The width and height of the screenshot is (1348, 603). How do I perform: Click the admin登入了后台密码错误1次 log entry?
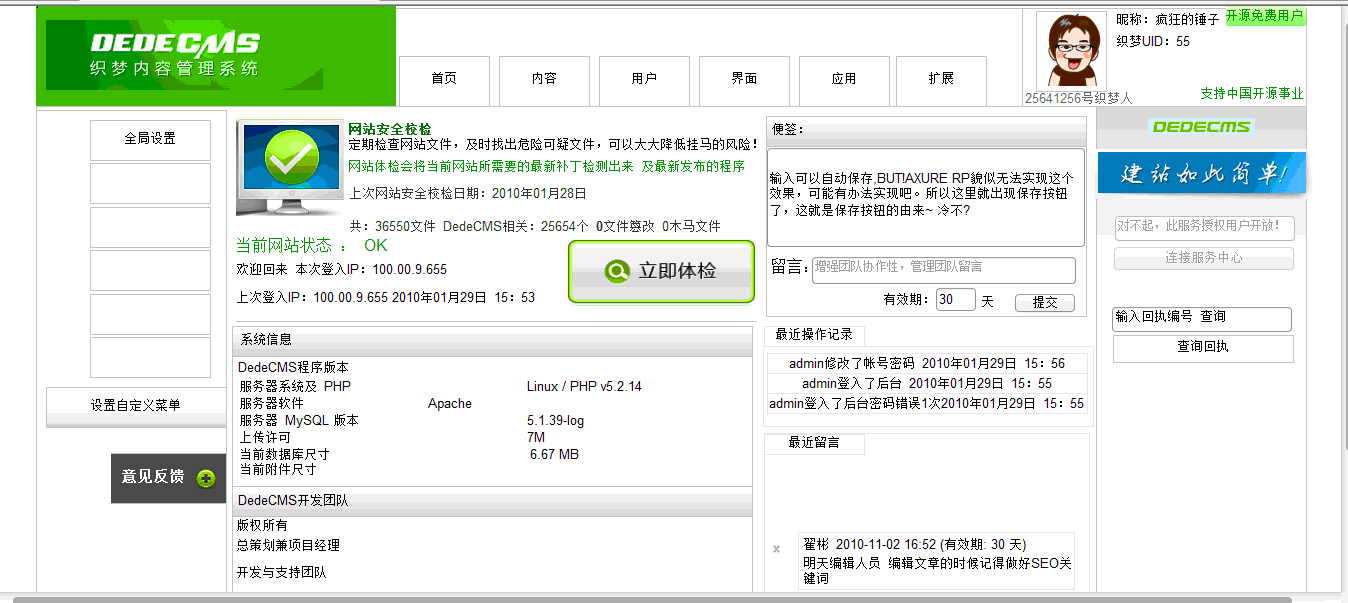(927, 404)
